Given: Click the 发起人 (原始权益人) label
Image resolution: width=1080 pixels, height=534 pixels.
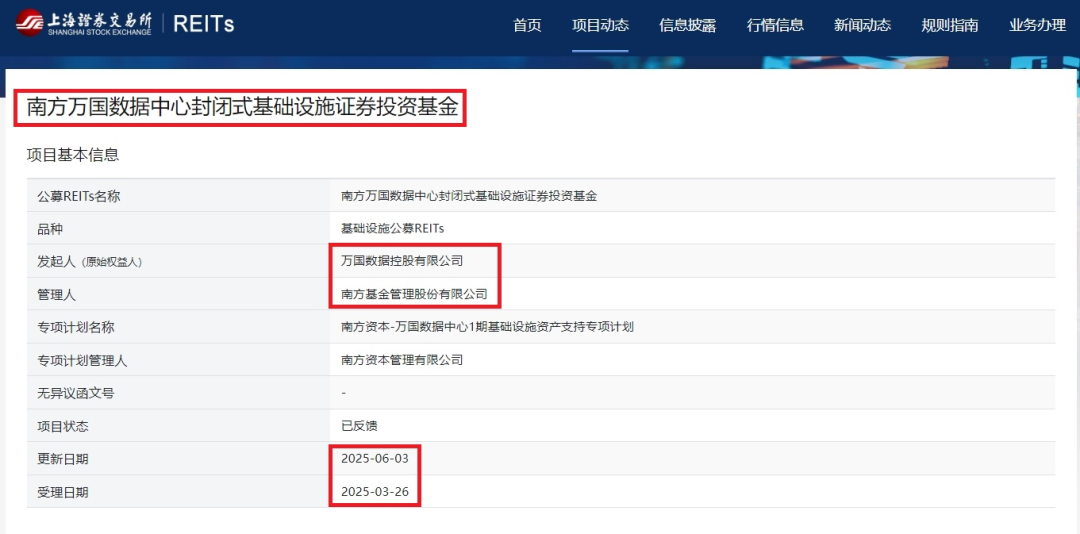Looking at the screenshot, I should tap(90, 262).
